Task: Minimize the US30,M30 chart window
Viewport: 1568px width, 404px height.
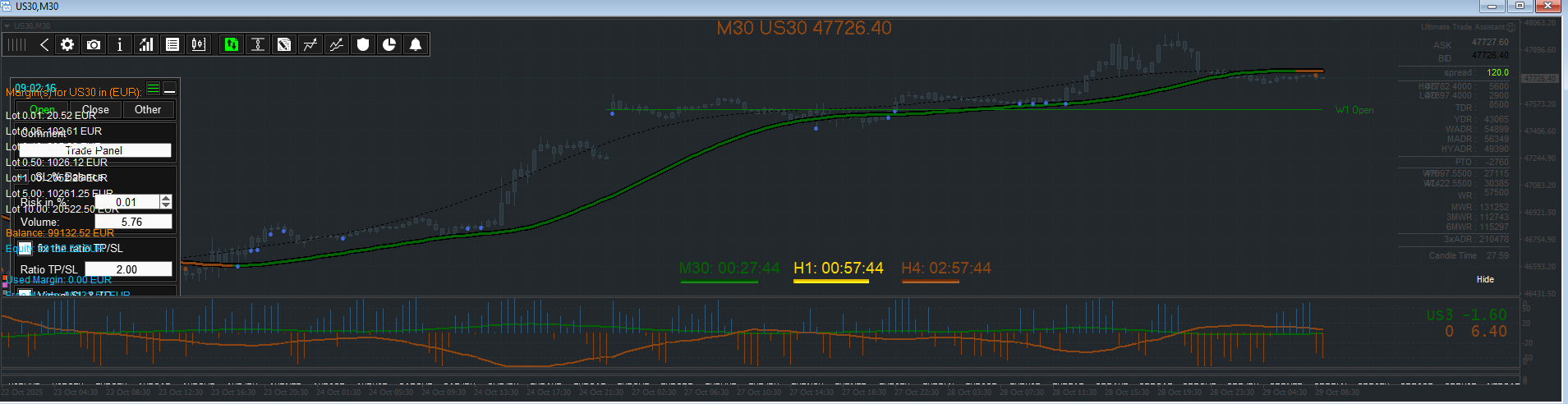Action: [x=1492, y=6]
